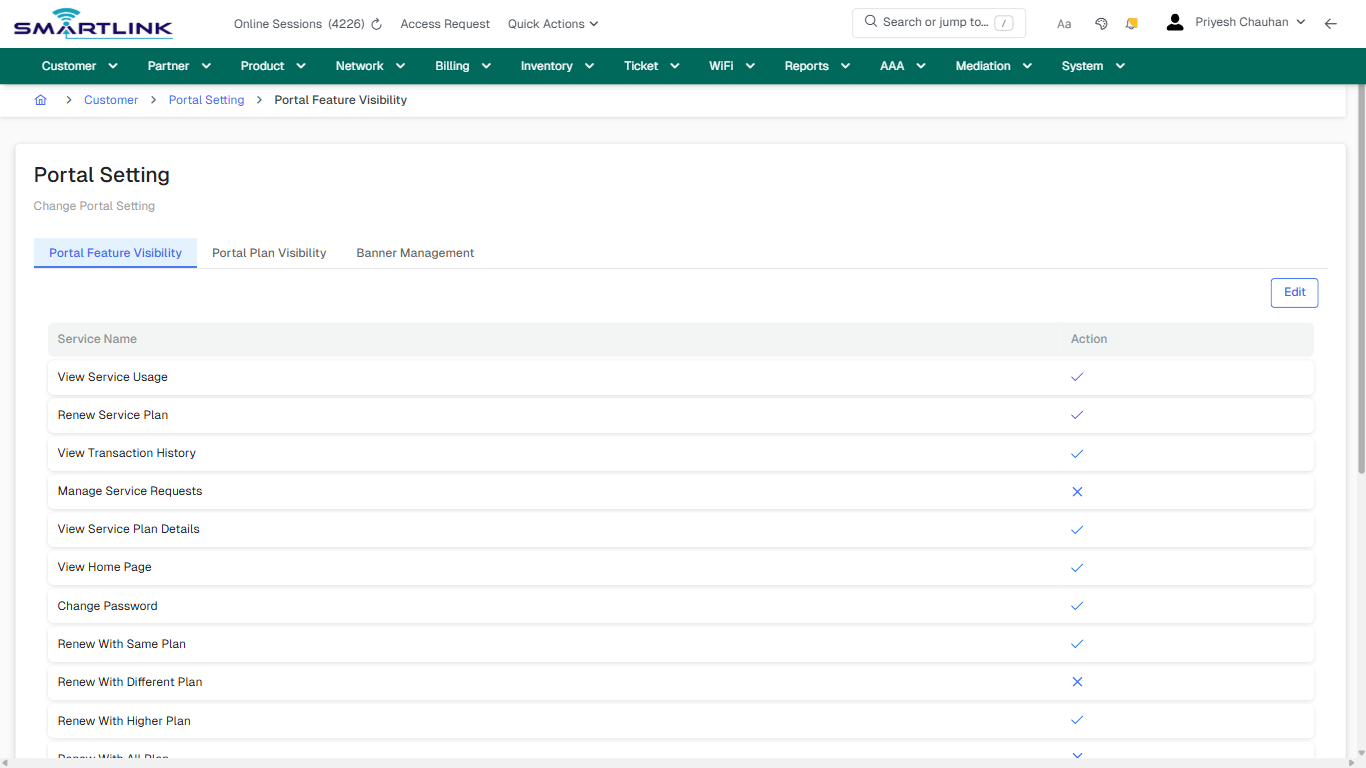The height and width of the screenshot is (768, 1366).
Task: Click the Aa text size icon
Action: click(x=1063, y=23)
